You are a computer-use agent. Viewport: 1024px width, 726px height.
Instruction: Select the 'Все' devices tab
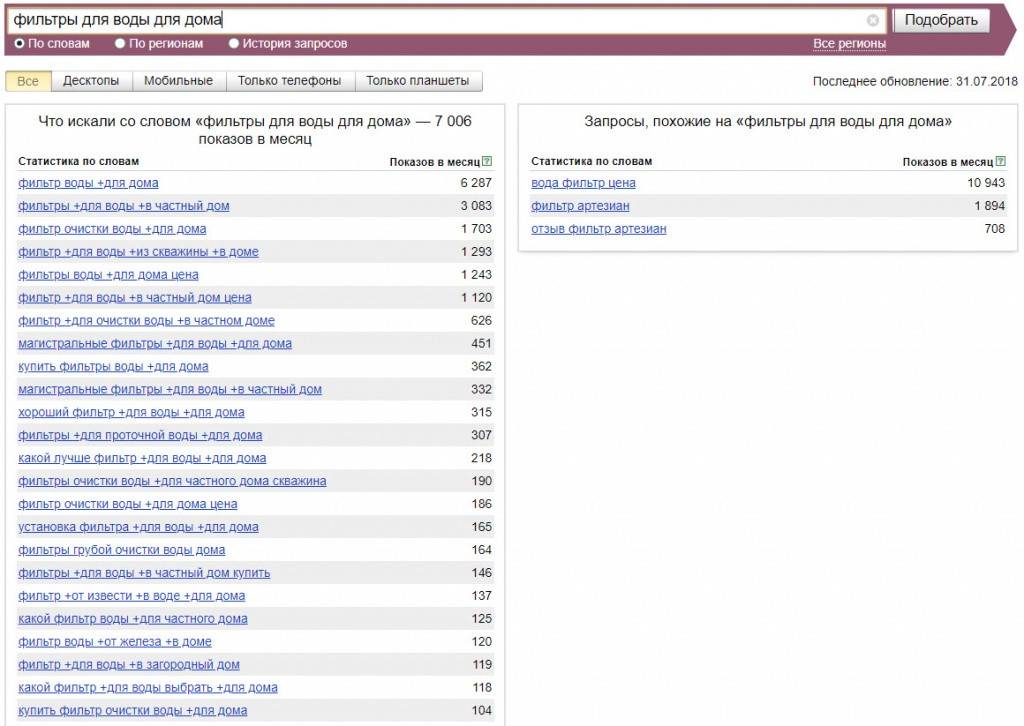(x=28, y=81)
